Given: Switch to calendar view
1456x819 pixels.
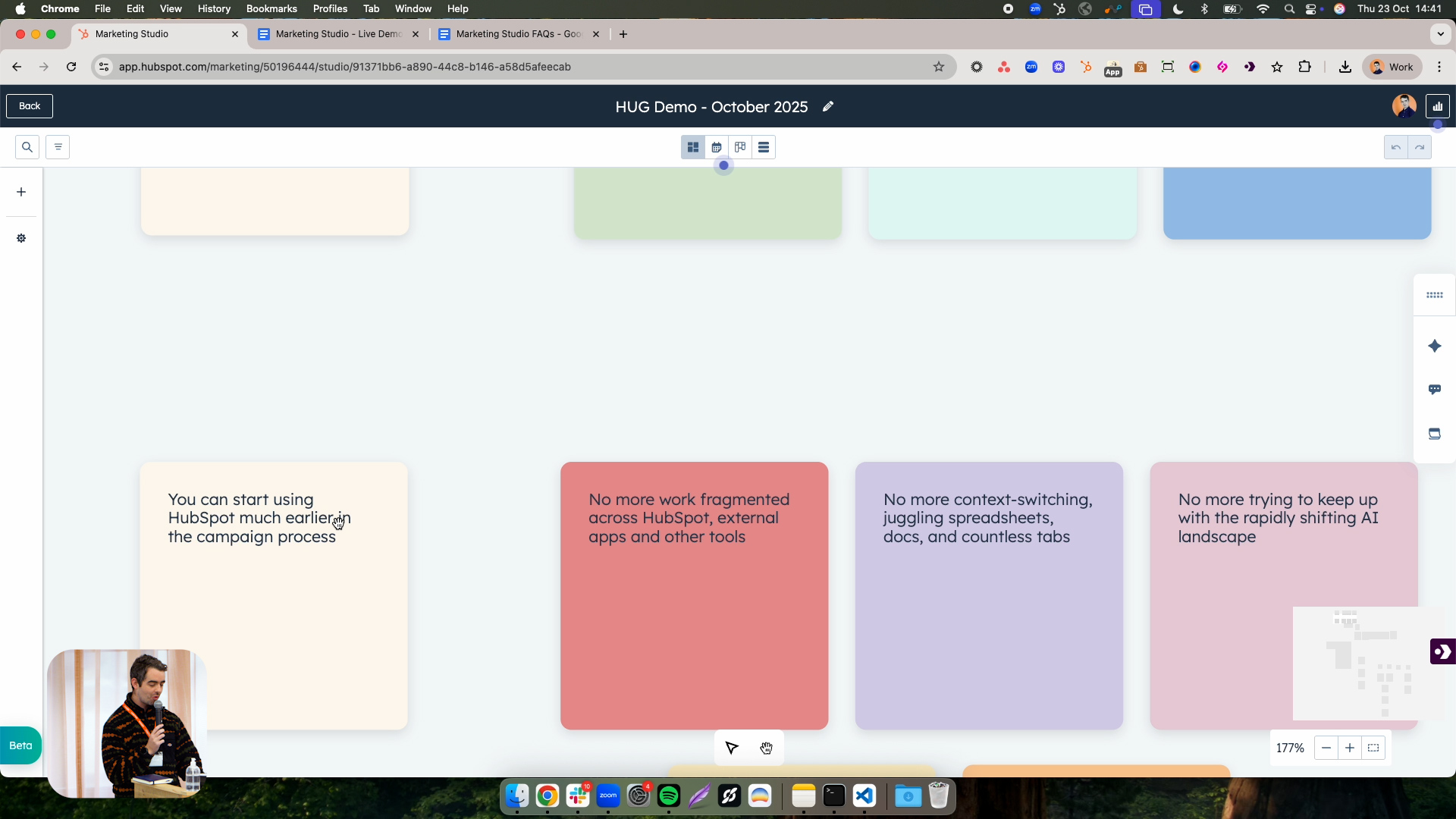Looking at the screenshot, I should (717, 147).
